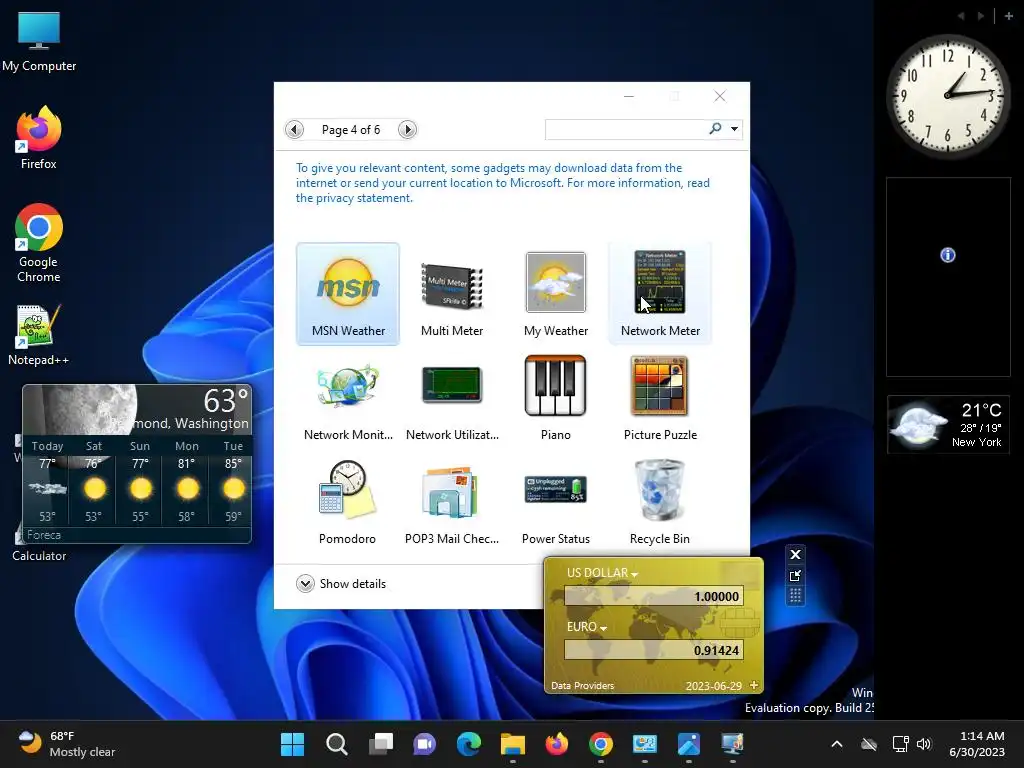The image size is (1024, 768).
Task: Go to previous gadget page
Action: (x=295, y=129)
